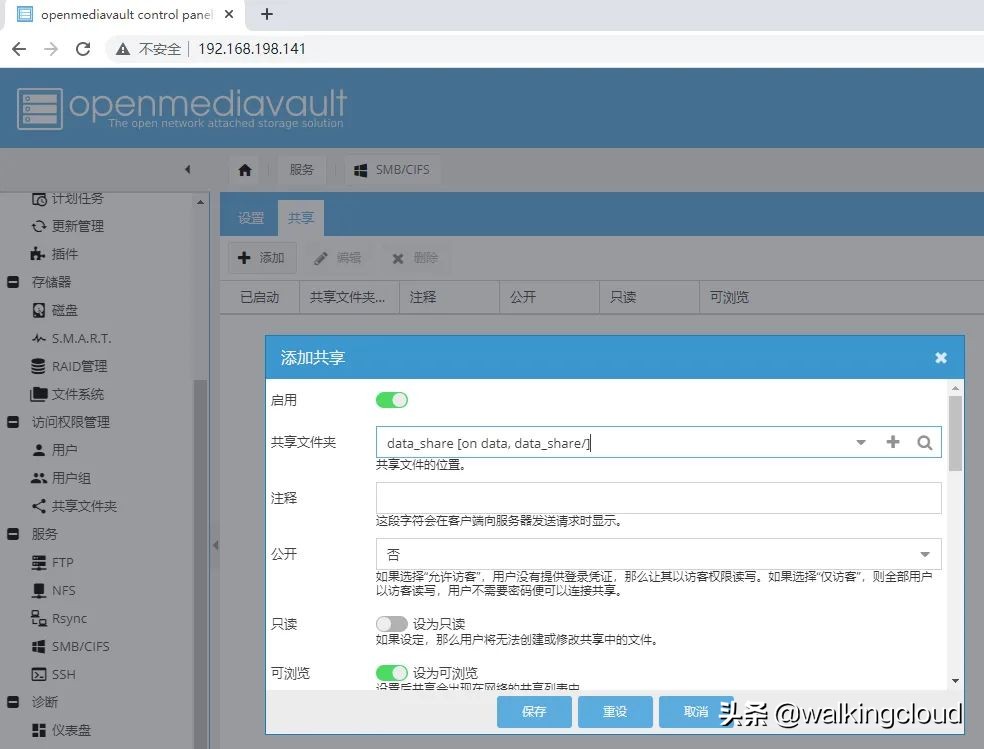Screen dimensions: 984x749
Task: Click the dialog scrollbar down arrow
Action: pyautogui.click(x=955, y=681)
